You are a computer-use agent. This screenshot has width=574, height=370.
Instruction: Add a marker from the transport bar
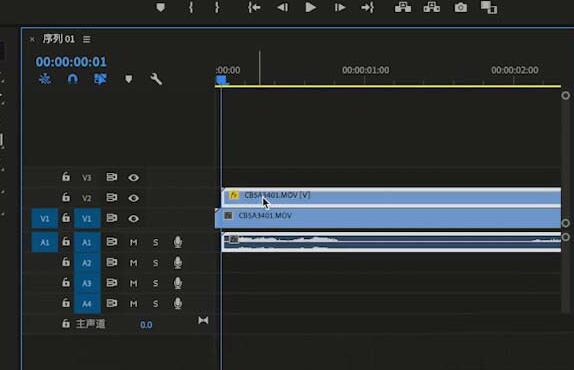(x=160, y=7)
